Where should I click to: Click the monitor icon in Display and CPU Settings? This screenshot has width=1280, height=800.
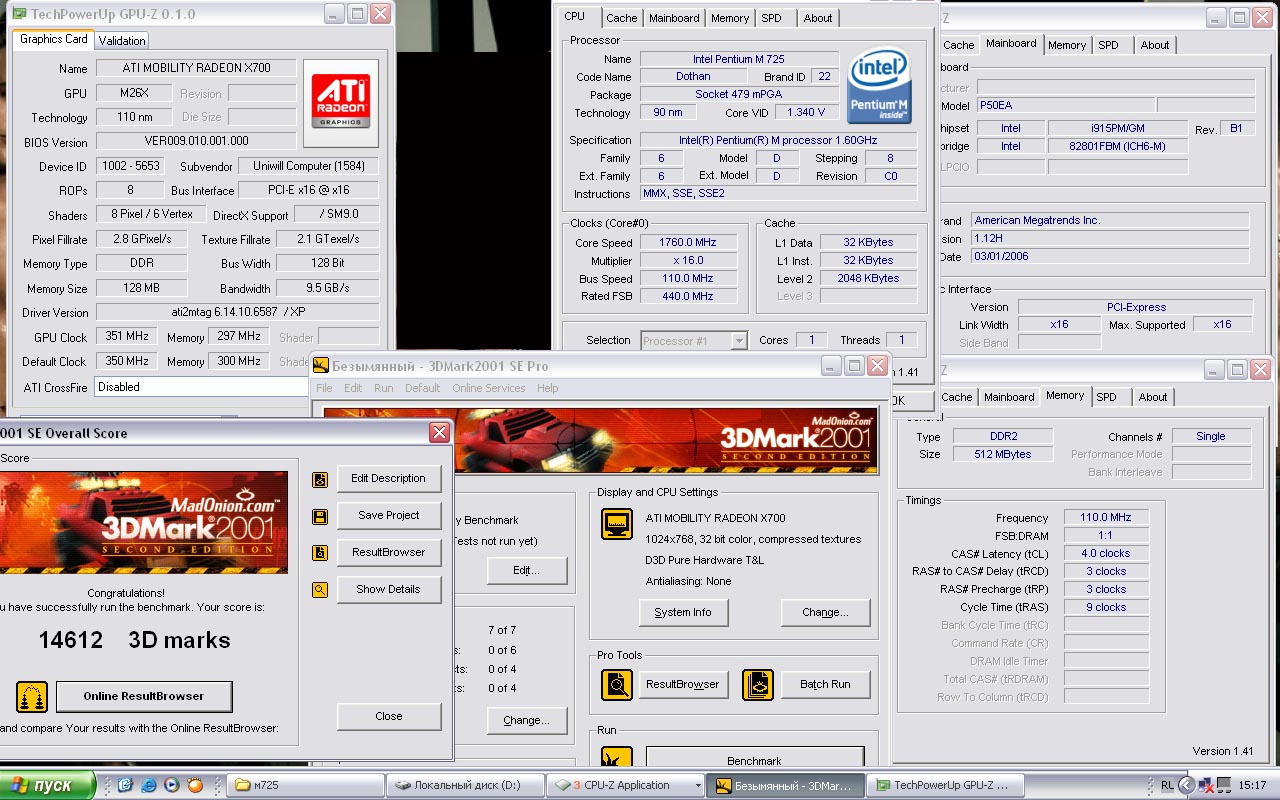click(x=616, y=524)
